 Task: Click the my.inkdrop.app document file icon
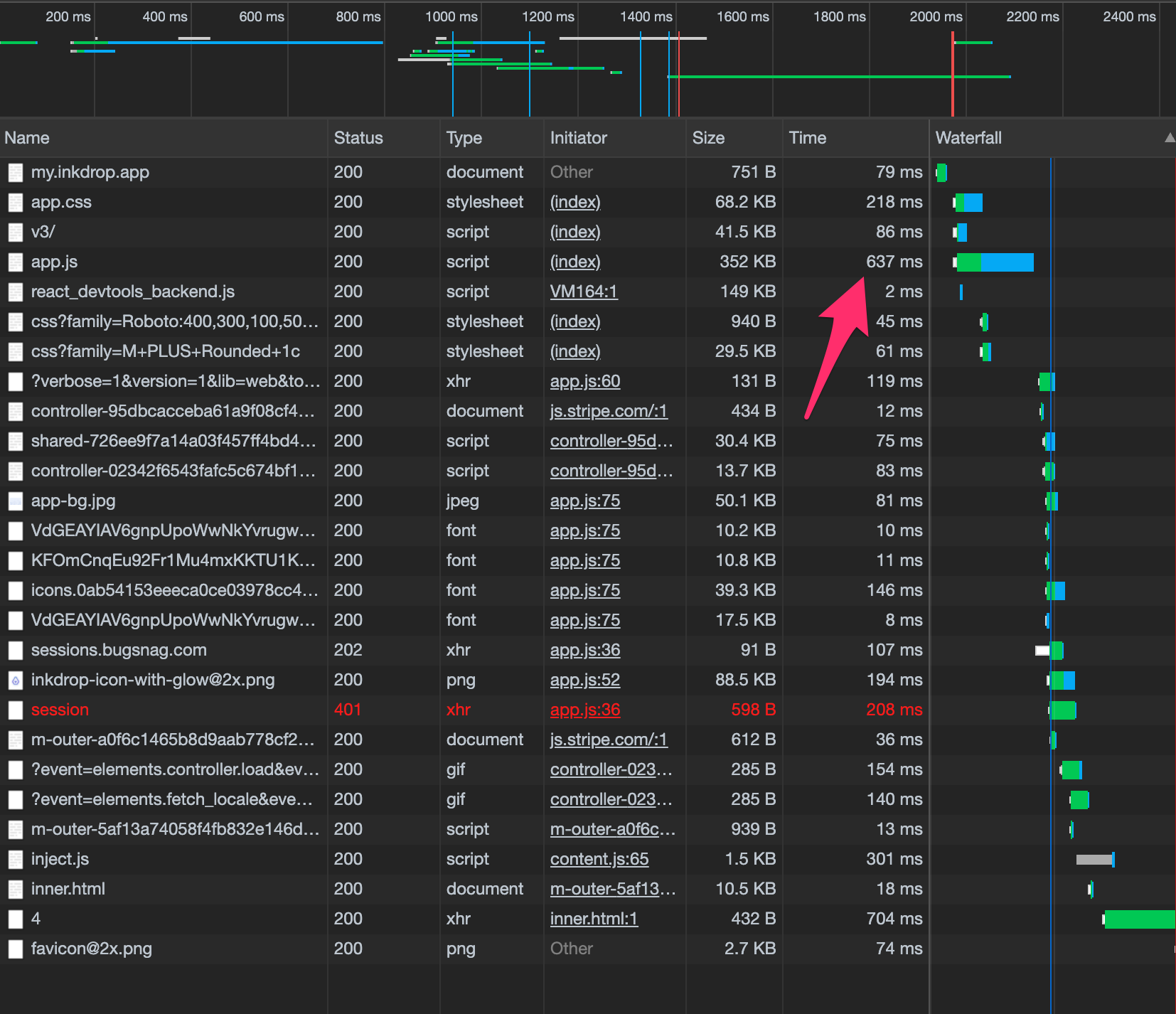[16, 173]
